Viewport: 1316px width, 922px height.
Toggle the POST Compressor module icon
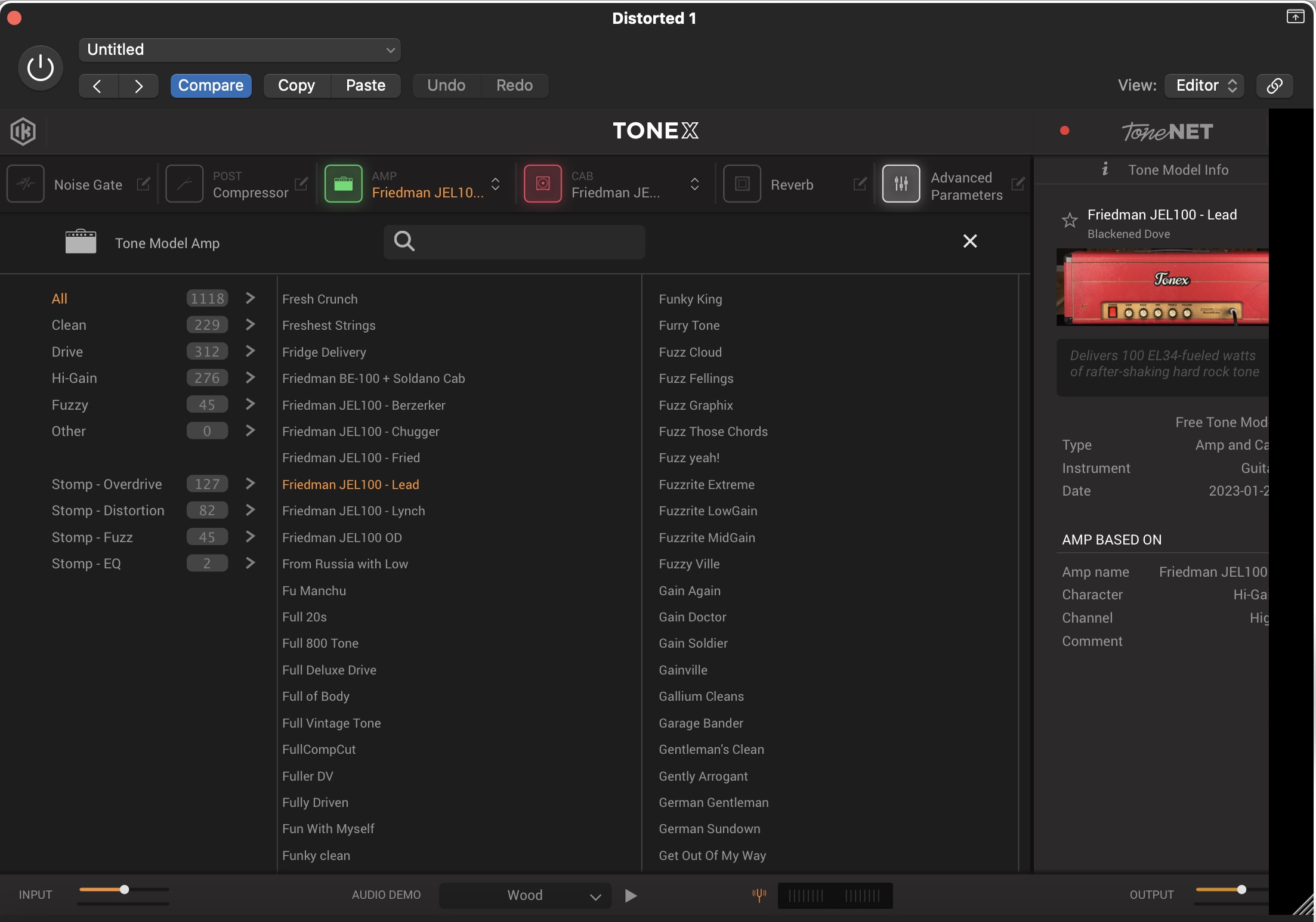point(184,184)
